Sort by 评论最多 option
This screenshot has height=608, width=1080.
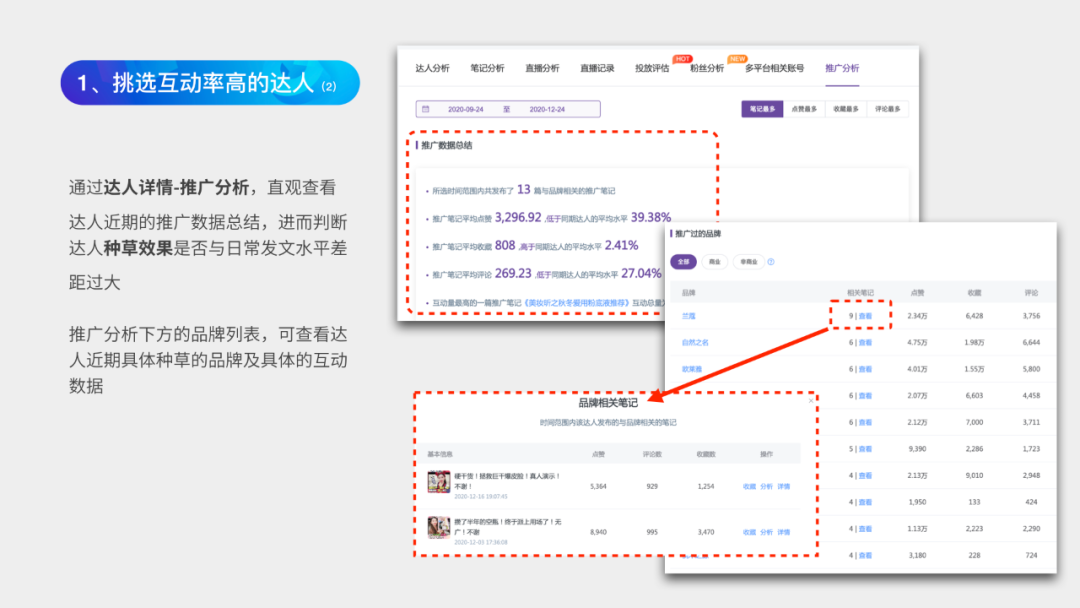(888, 109)
